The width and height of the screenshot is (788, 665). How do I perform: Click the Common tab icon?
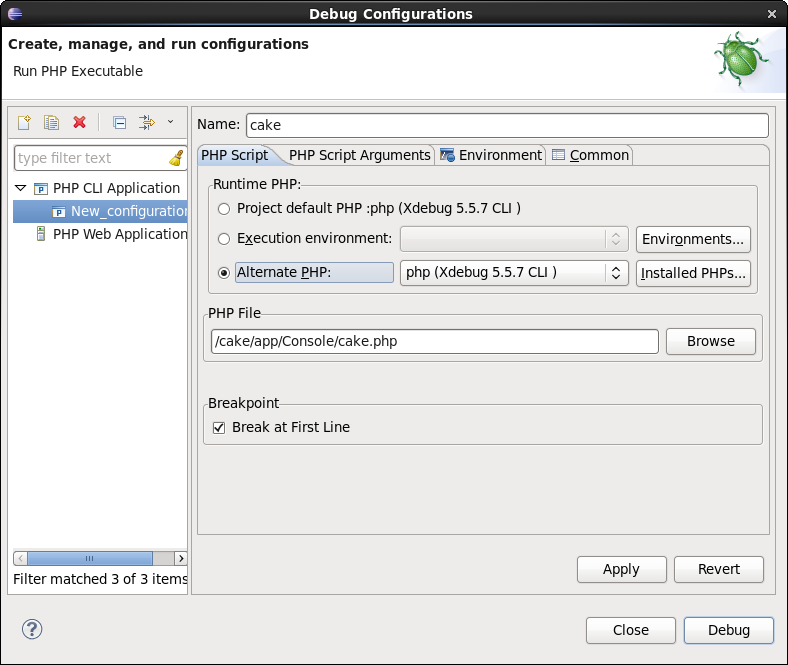click(558, 155)
